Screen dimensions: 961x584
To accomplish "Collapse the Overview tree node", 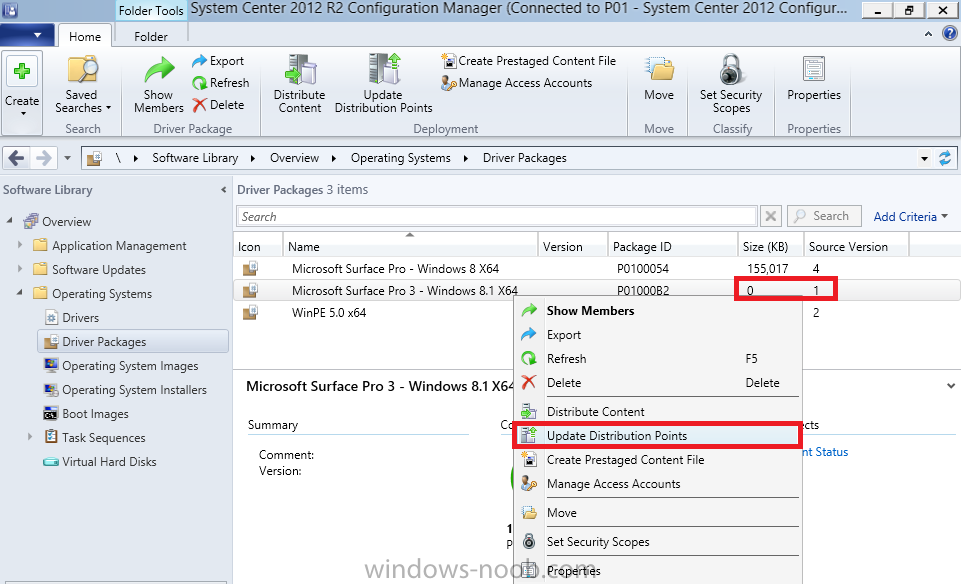I will pyautogui.click(x=9, y=220).
